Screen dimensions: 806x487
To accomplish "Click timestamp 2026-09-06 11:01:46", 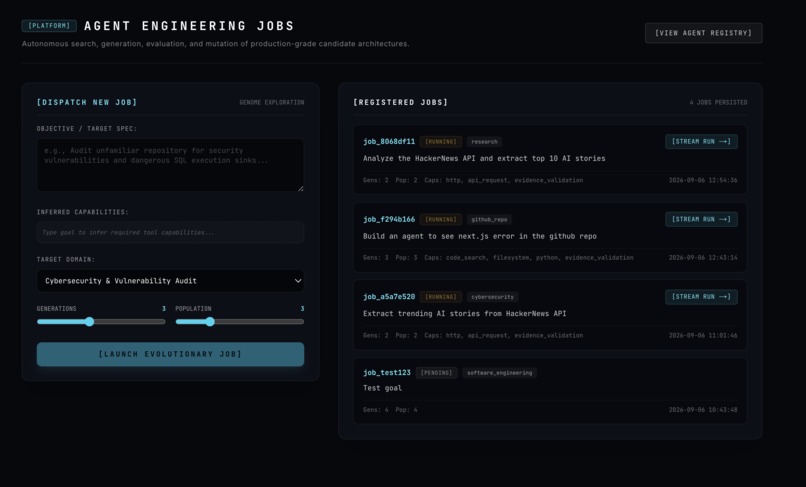I will coord(703,335).
